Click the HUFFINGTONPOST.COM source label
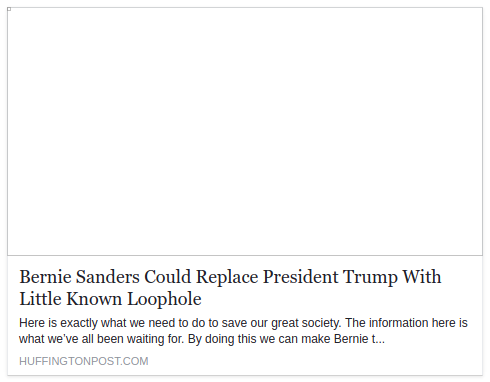The width and height of the screenshot is (490, 382). point(84,361)
